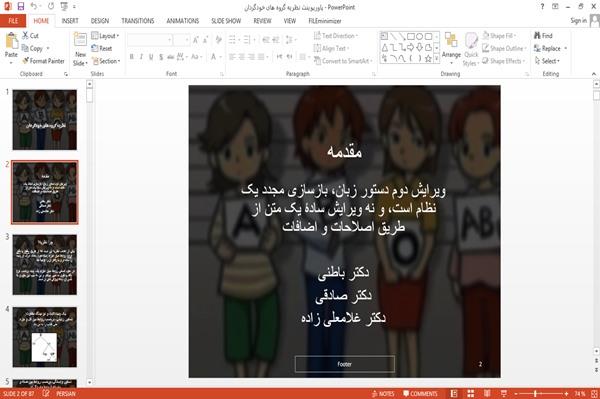Open the DESIGN ribbon tab

[99, 21]
